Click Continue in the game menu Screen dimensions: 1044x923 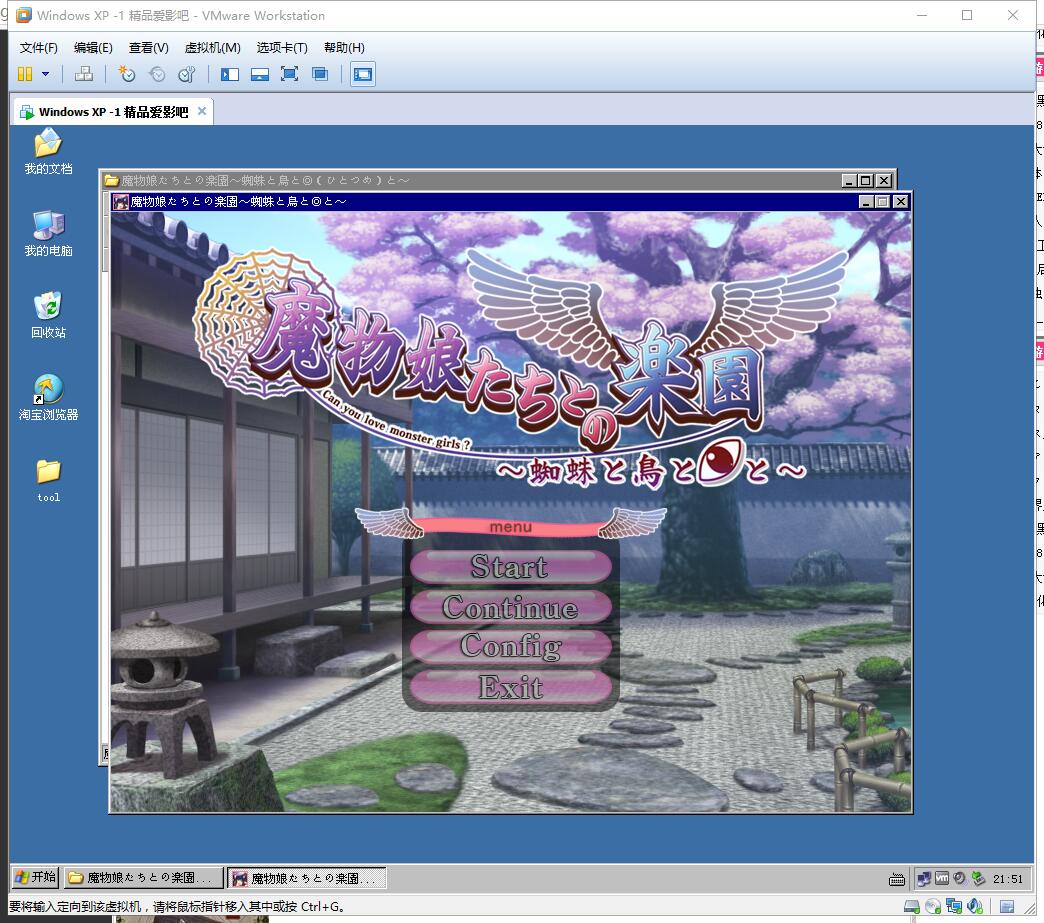510,607
